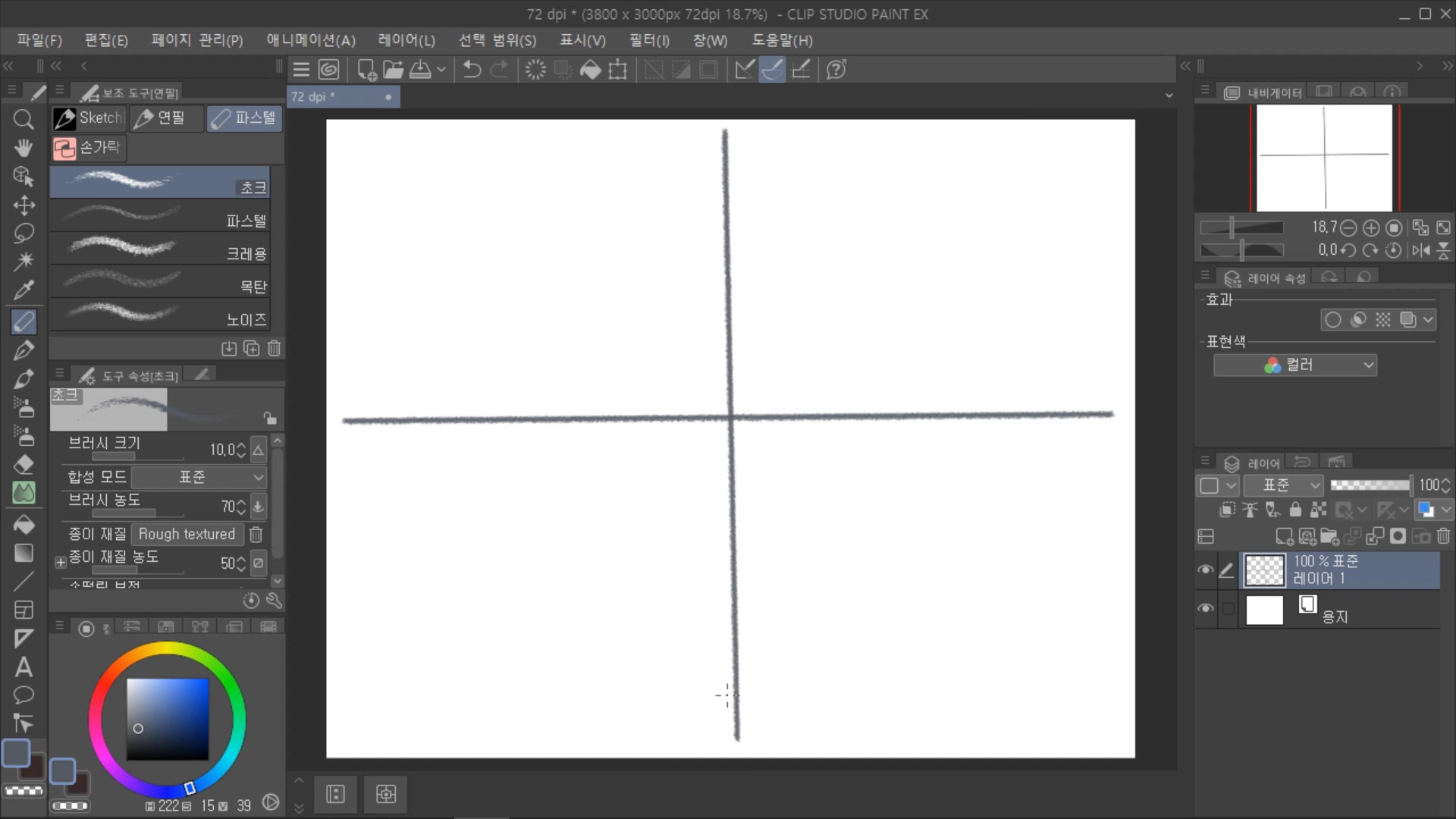Click the Move layer tool
This screenshot has width=1456, height=819.
[x=24, y=206]
